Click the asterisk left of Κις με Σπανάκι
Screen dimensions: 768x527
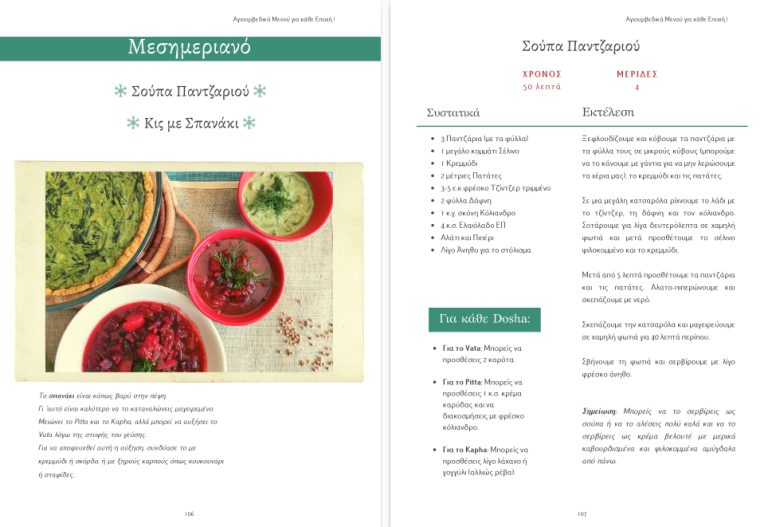click(x=132, y=124)
